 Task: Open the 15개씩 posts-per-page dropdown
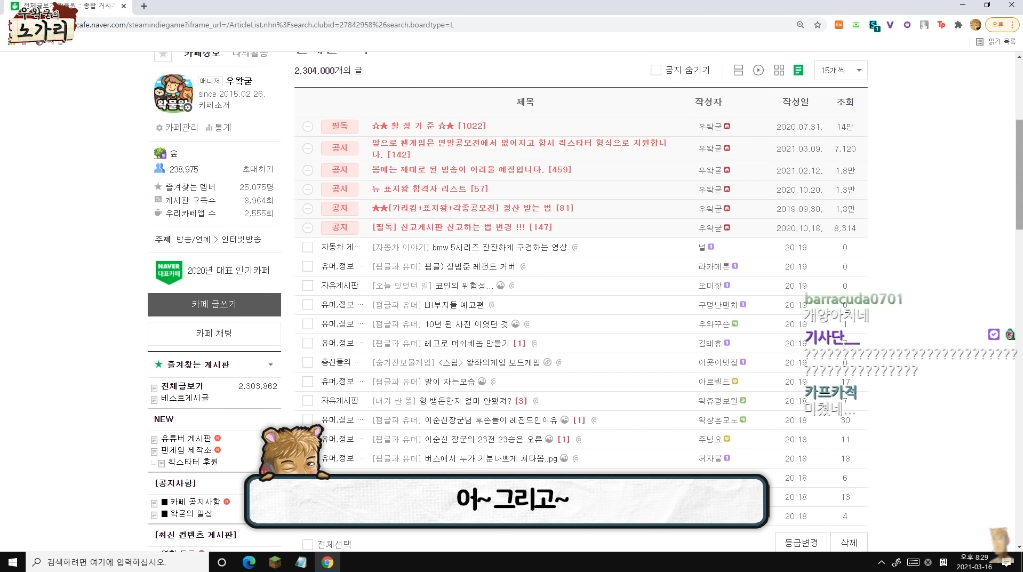pos(840,70)
